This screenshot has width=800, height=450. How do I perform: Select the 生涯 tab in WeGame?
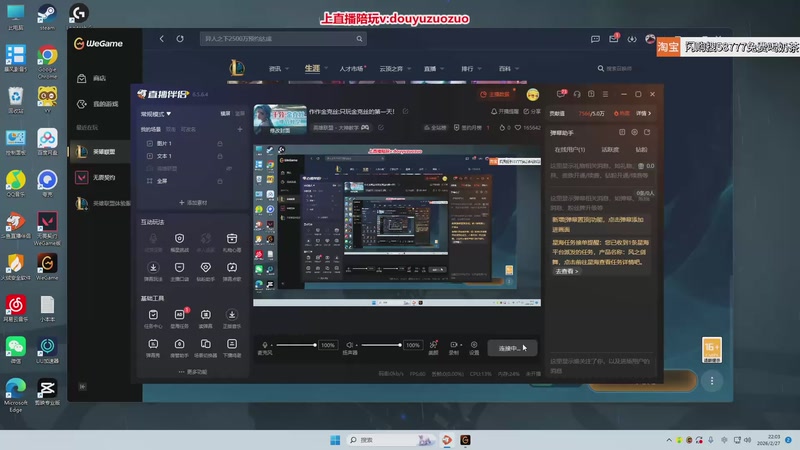click(312, 68)
